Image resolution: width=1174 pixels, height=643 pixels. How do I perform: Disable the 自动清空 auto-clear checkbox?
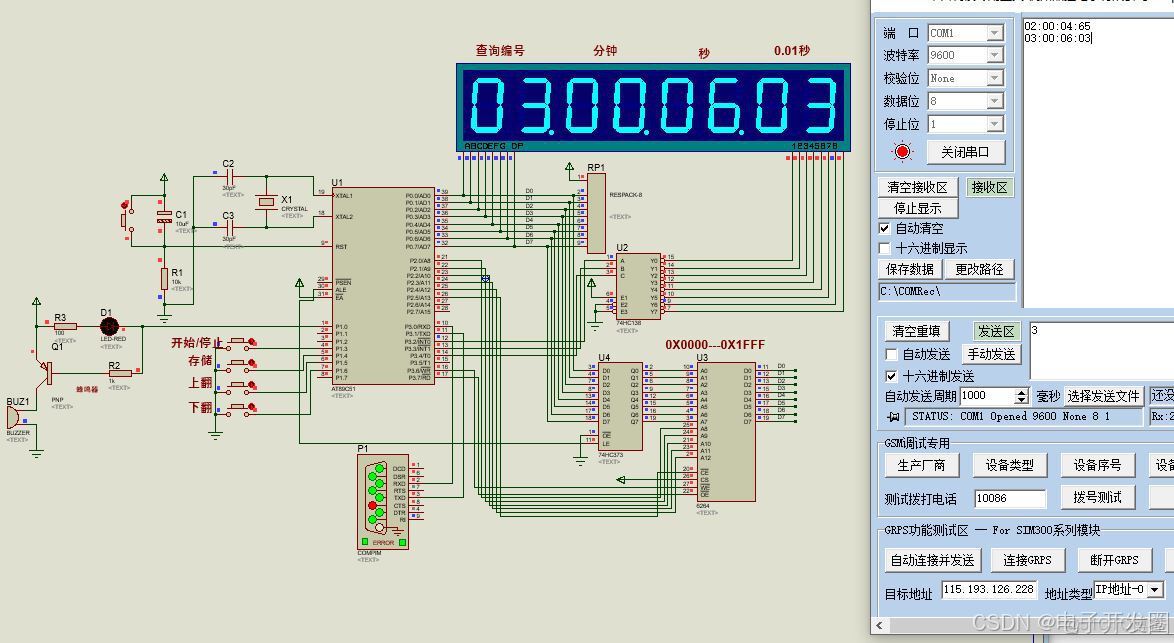884,227
